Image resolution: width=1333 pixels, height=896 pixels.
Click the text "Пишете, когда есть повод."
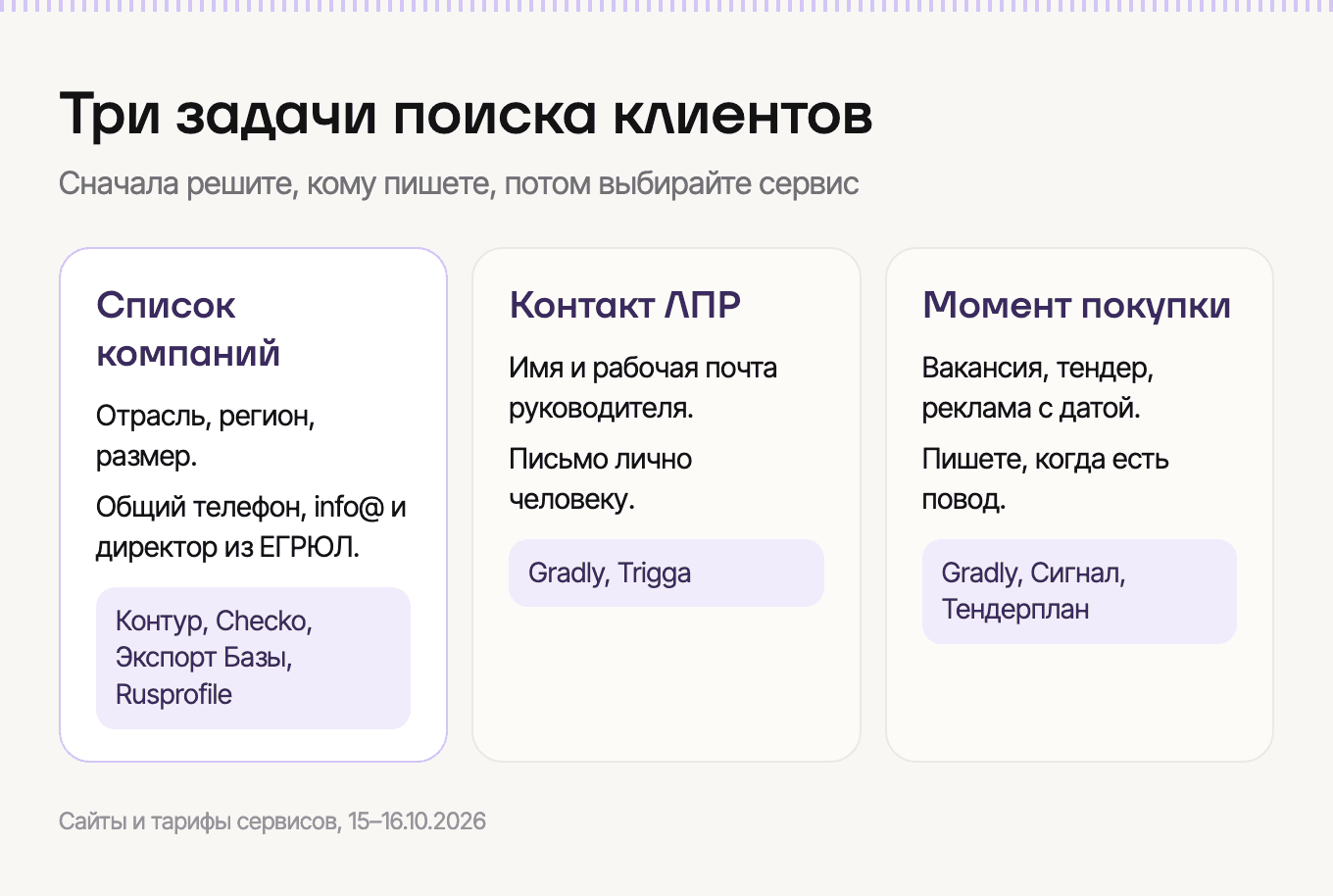click(x=1046, y=478)
